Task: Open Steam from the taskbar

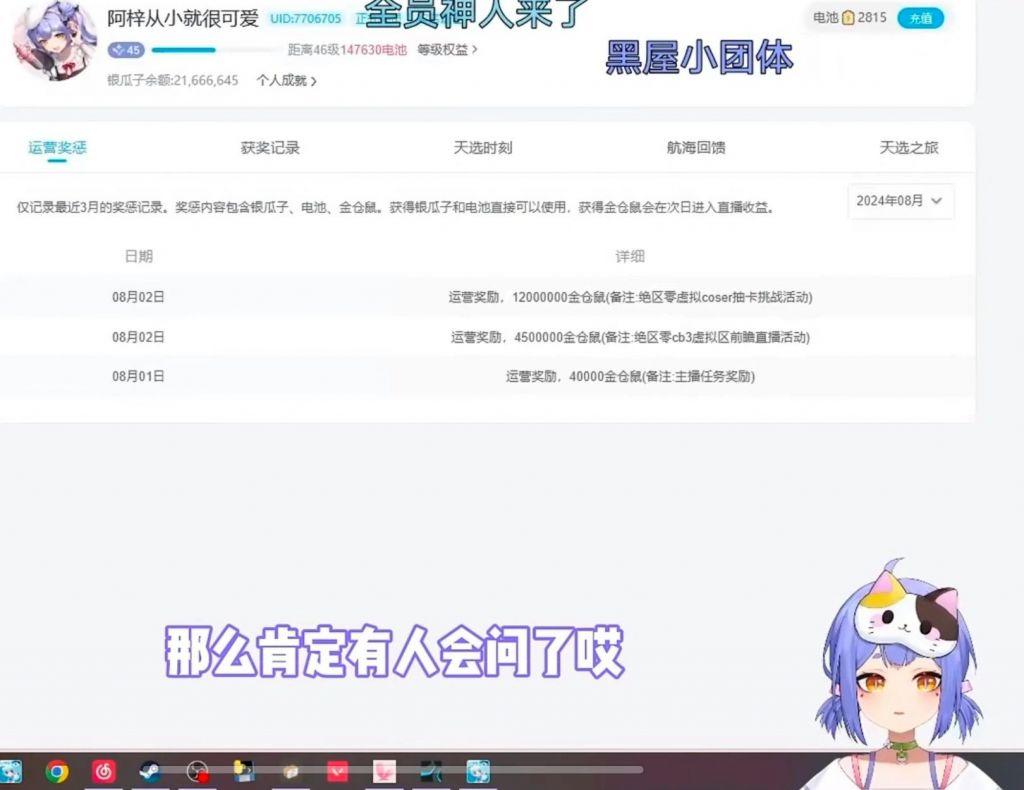Action: point(150,771)
